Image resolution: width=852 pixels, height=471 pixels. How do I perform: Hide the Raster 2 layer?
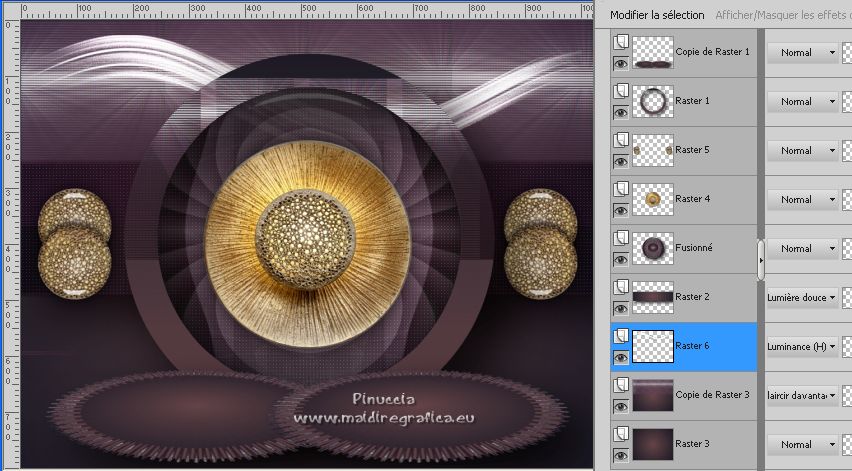tap(620, 308)
